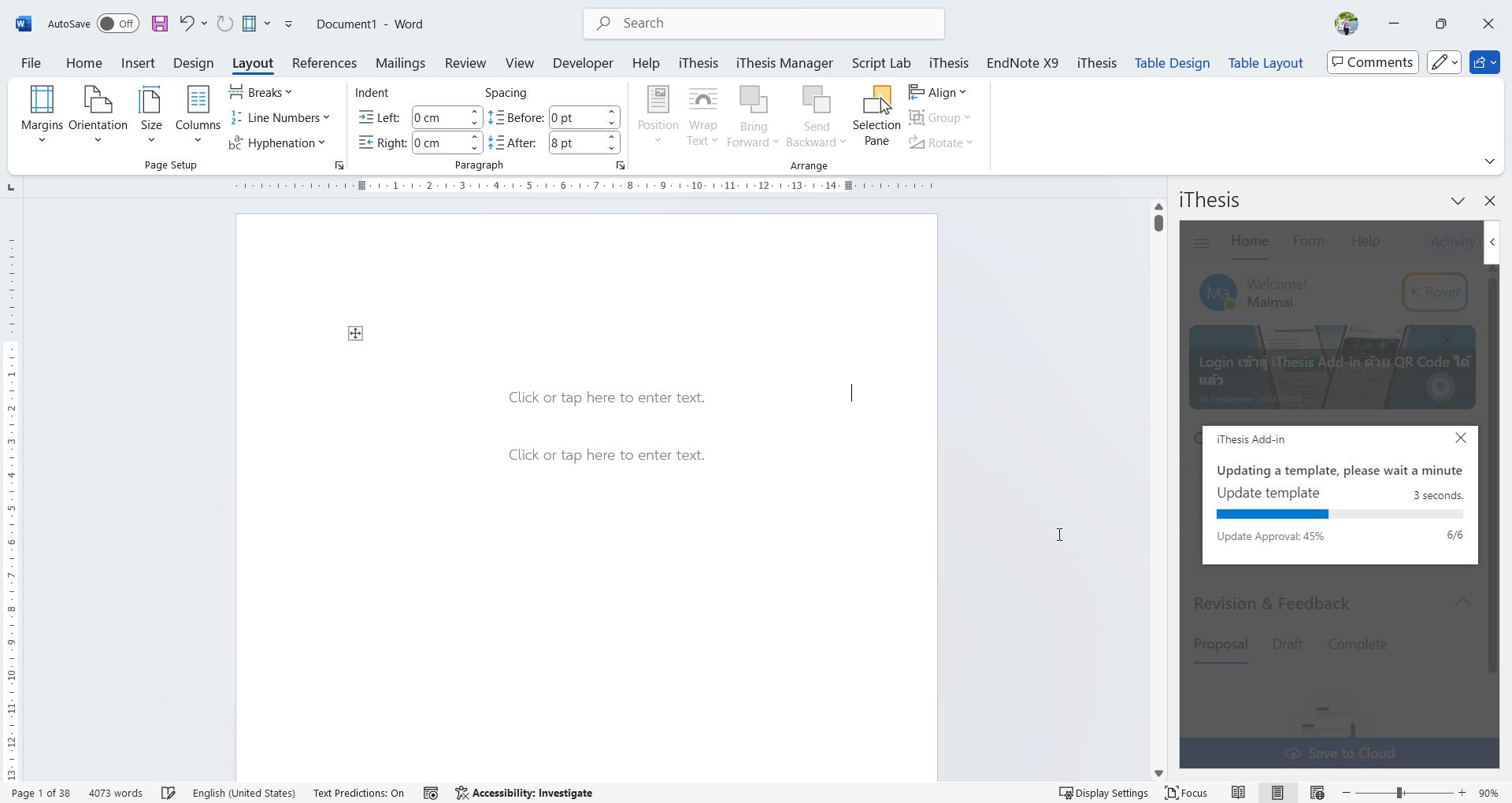Switch to the EndNote X9 tab
Image resolution: width=1512 pixels, height=803 pixels.
(x=1022, y=63)
